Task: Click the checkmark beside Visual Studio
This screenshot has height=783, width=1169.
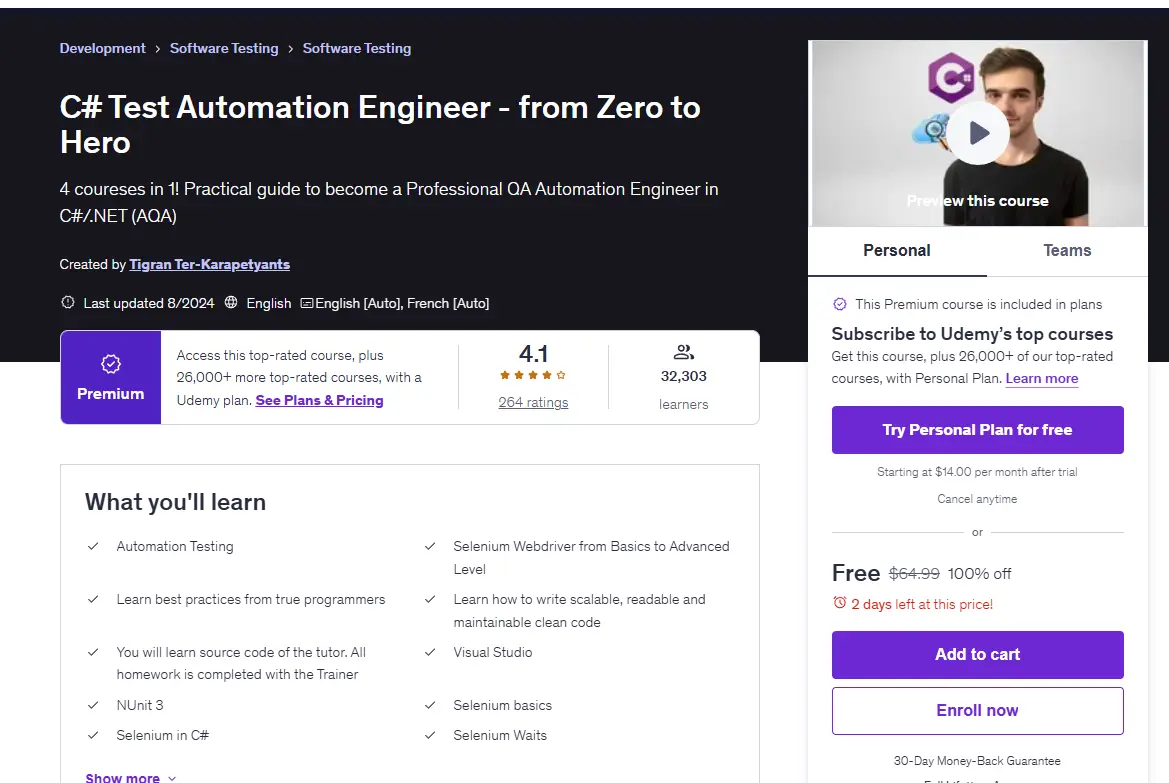Action: pos(430,652)
